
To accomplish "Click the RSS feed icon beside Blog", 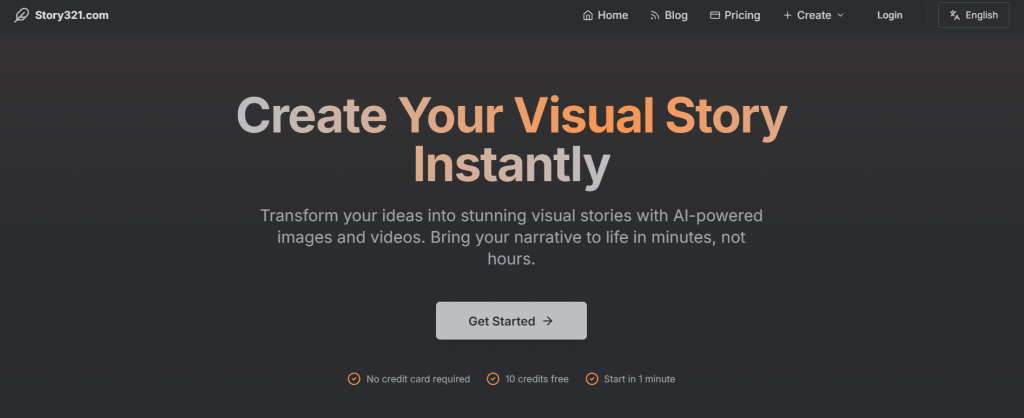I will [x=655, y=15].
